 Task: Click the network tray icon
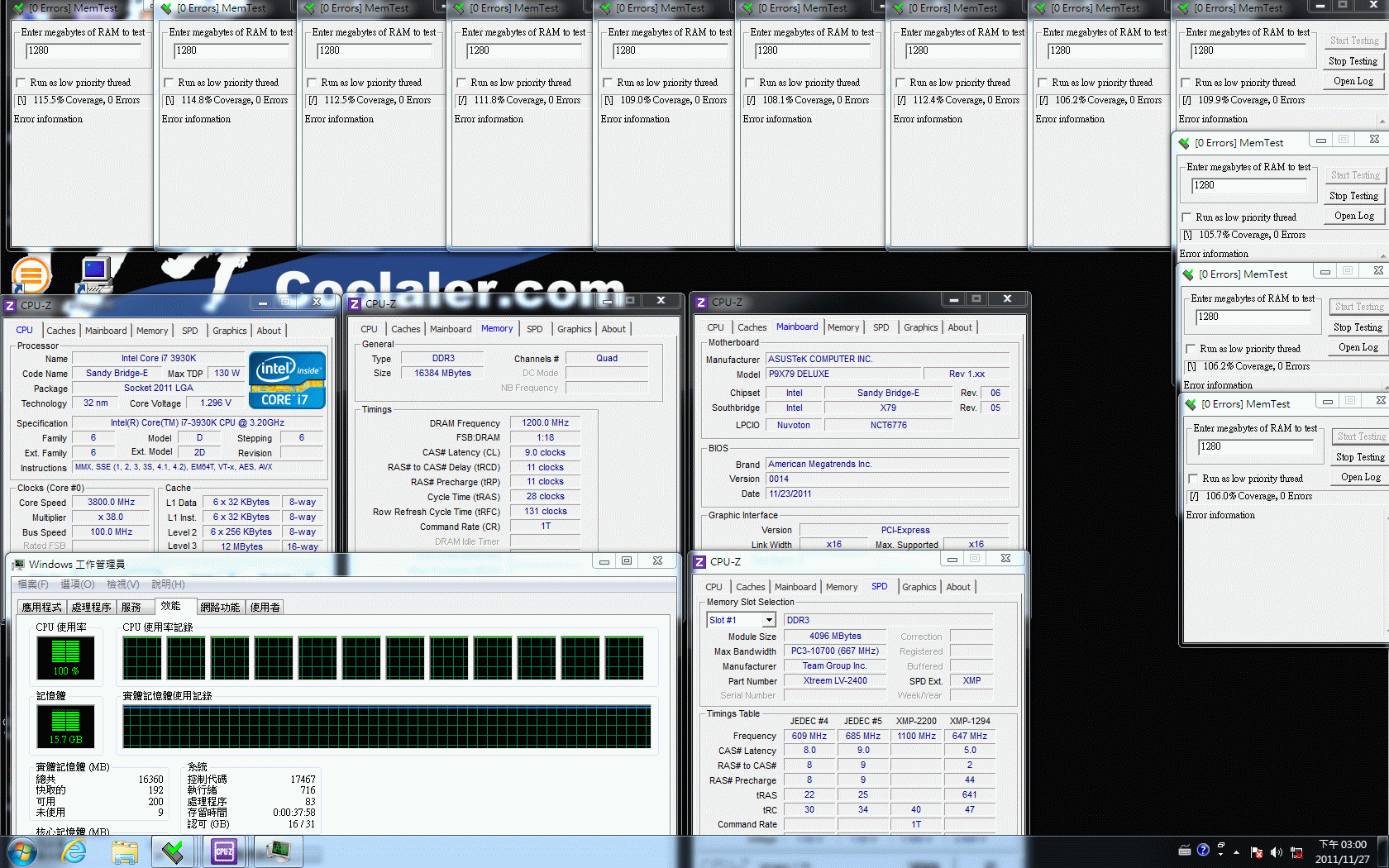(1296, 851)
